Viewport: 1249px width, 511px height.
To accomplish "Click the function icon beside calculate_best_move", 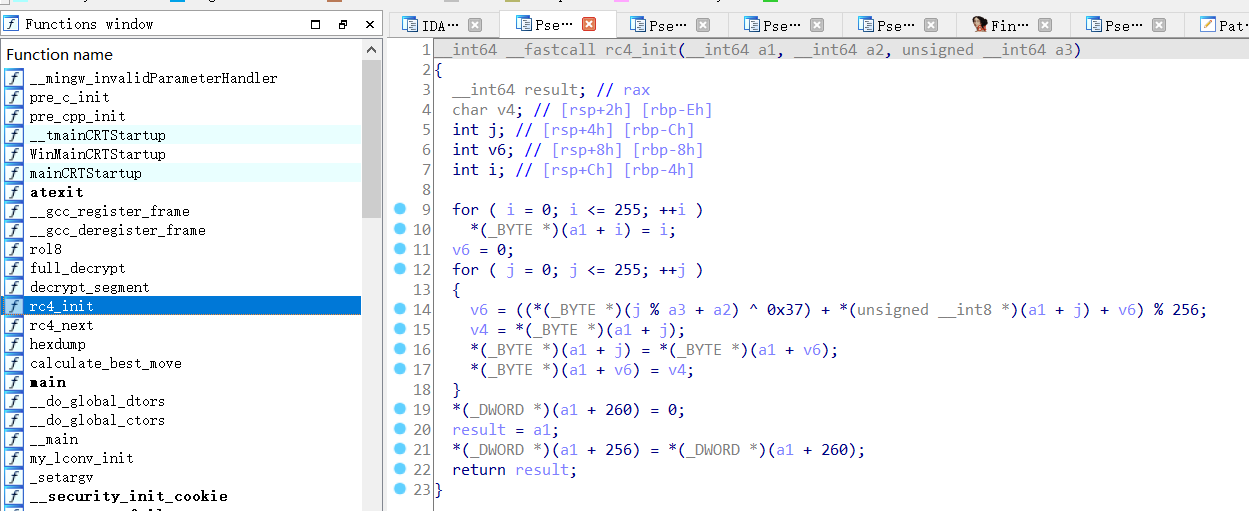I will coord(14,363).
